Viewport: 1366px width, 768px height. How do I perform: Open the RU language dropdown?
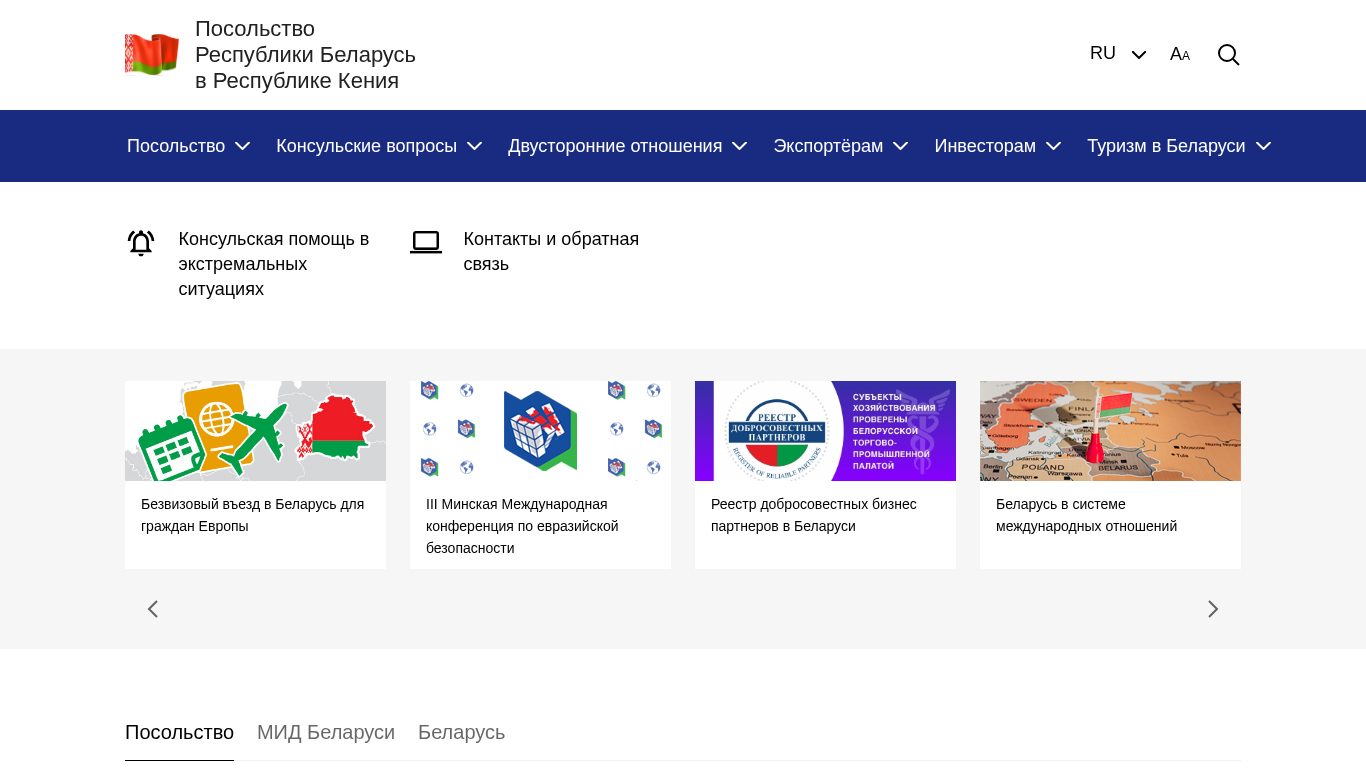coord(1117,54)
